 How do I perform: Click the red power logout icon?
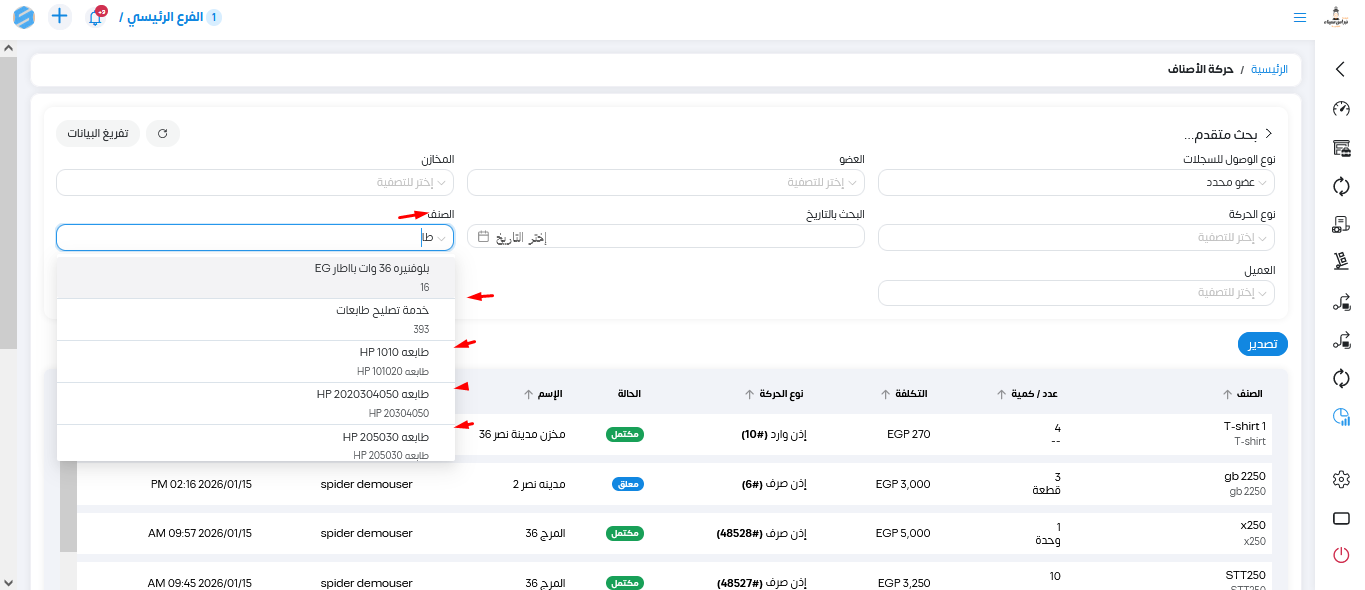click(1341, 555)
